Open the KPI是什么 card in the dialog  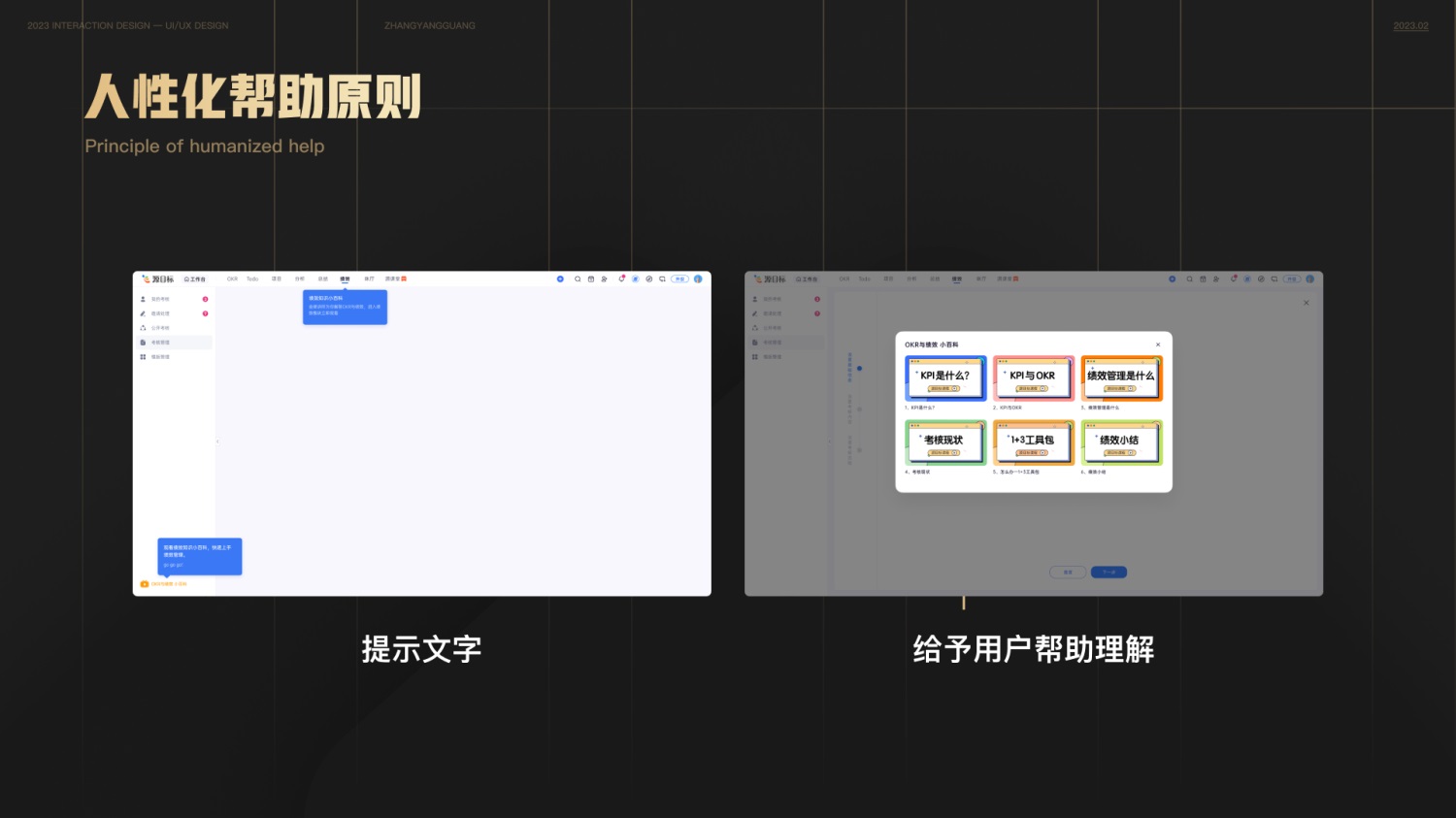point(945,377)
